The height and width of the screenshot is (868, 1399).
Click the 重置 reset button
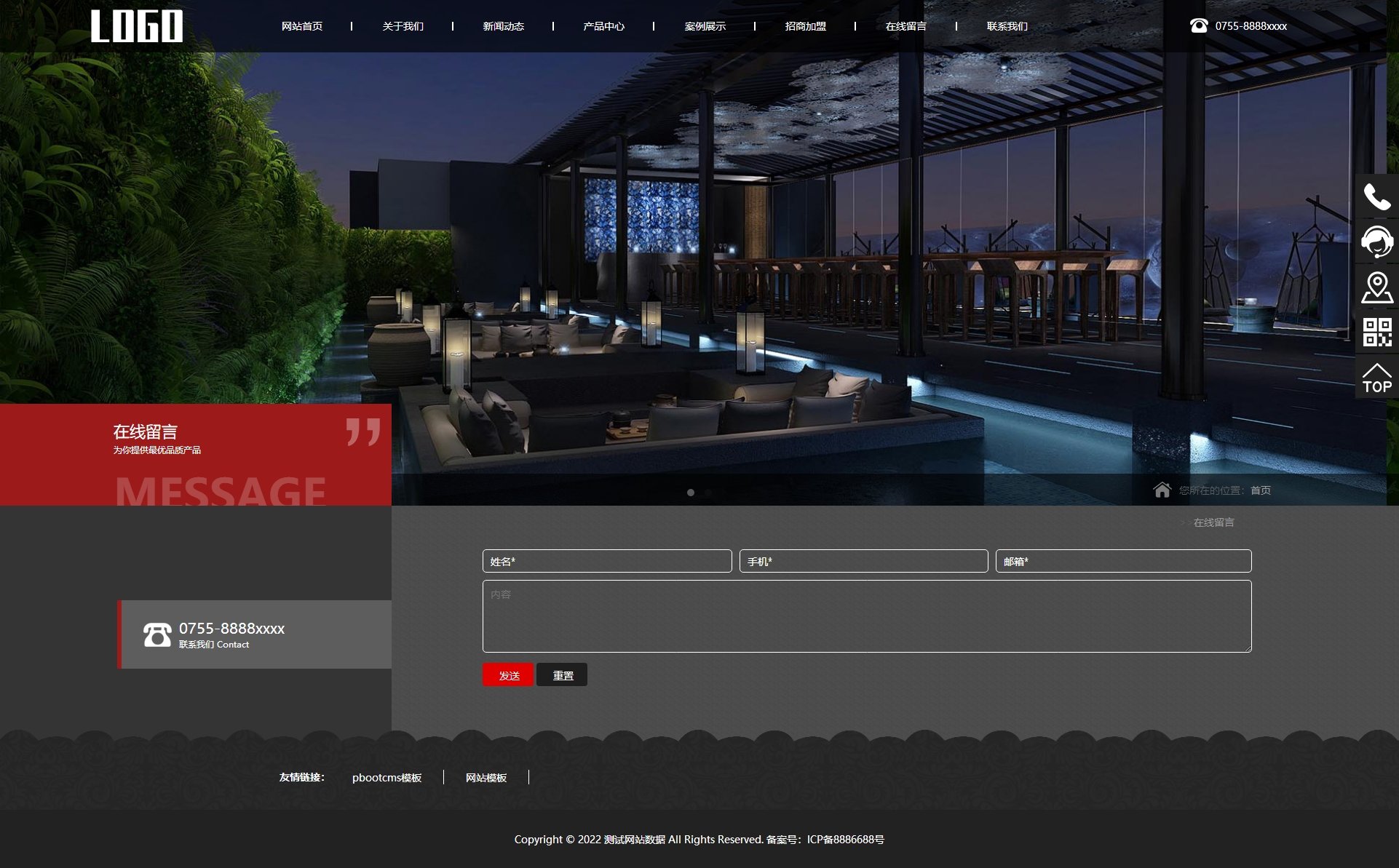click(562, 675)
